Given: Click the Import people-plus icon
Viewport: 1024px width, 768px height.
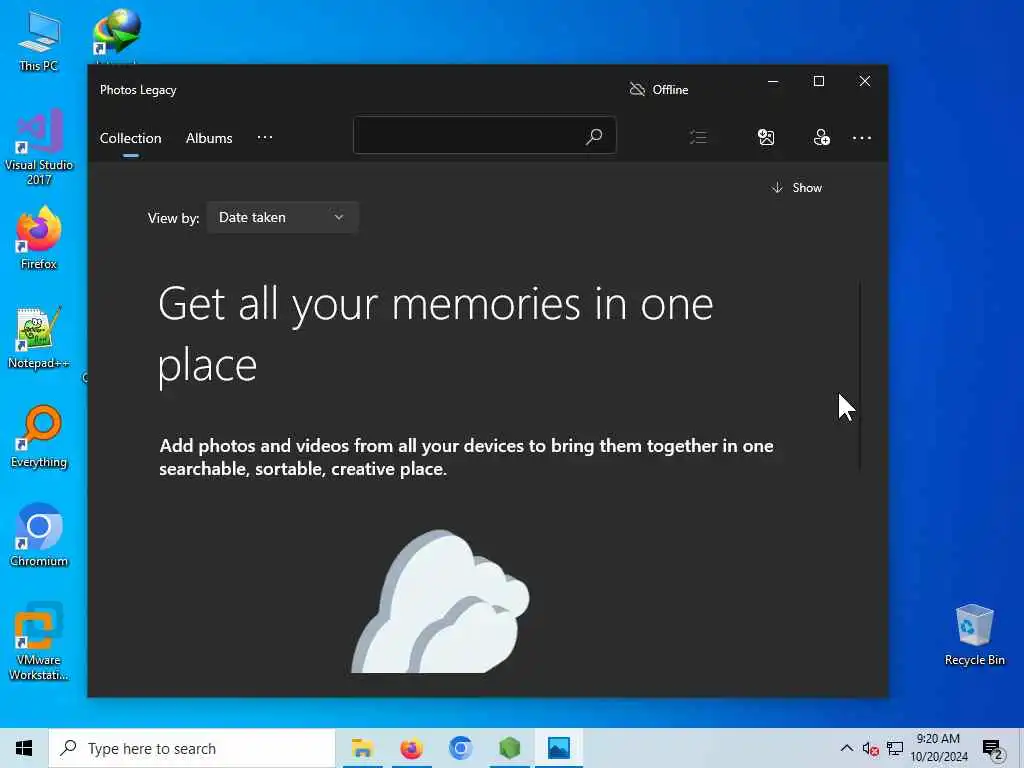Looking at the screenshot, I should pyautogui.click(x=822, y=137).
